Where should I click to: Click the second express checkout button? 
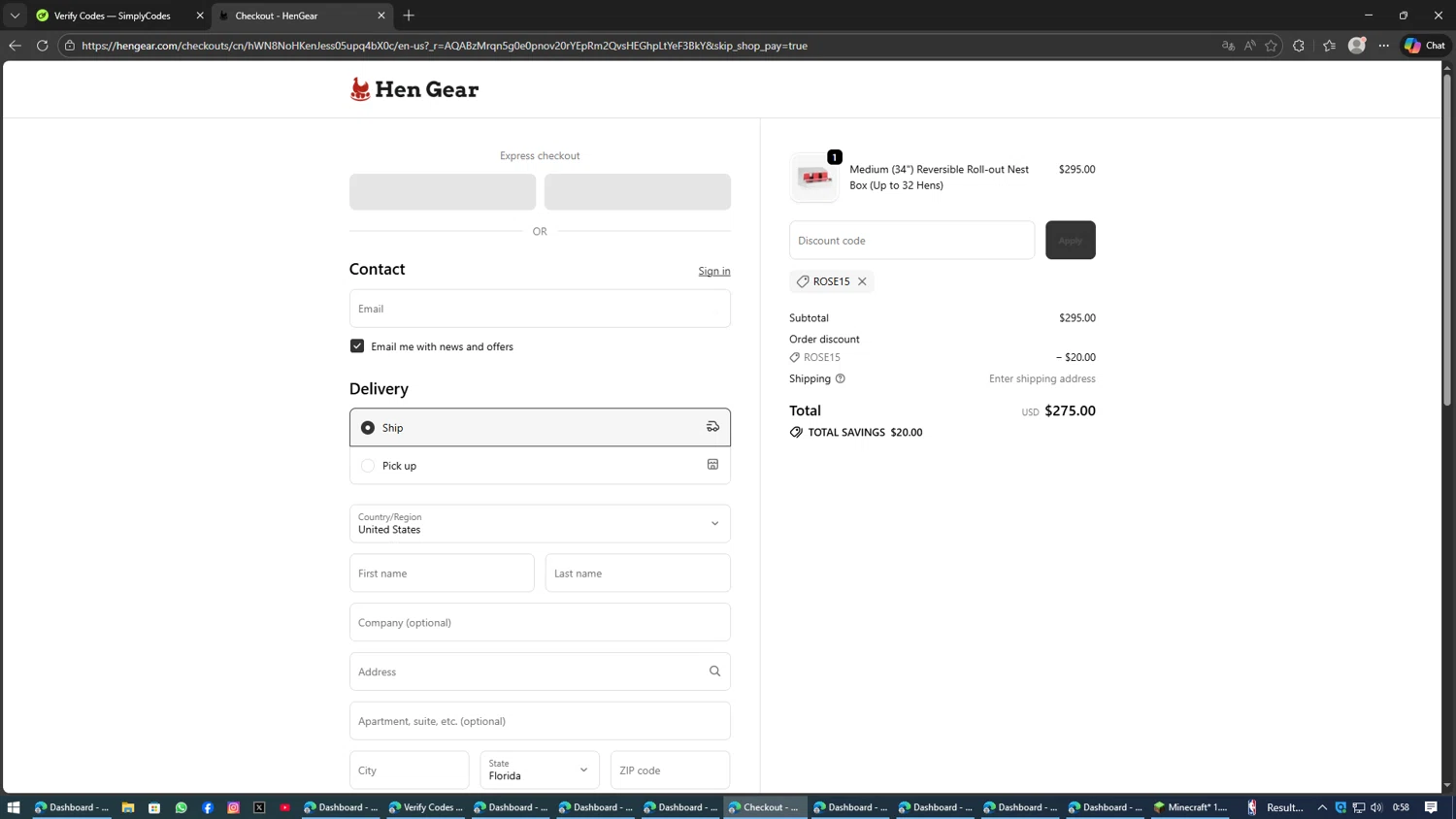pos(638,192)
